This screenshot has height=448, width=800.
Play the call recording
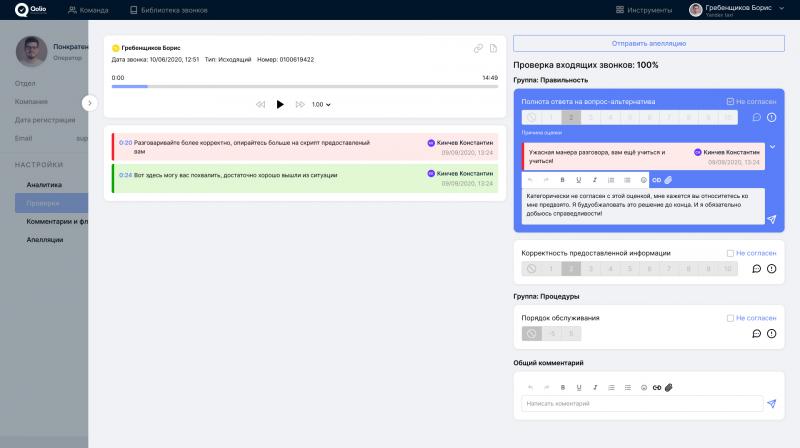point(280,104)
